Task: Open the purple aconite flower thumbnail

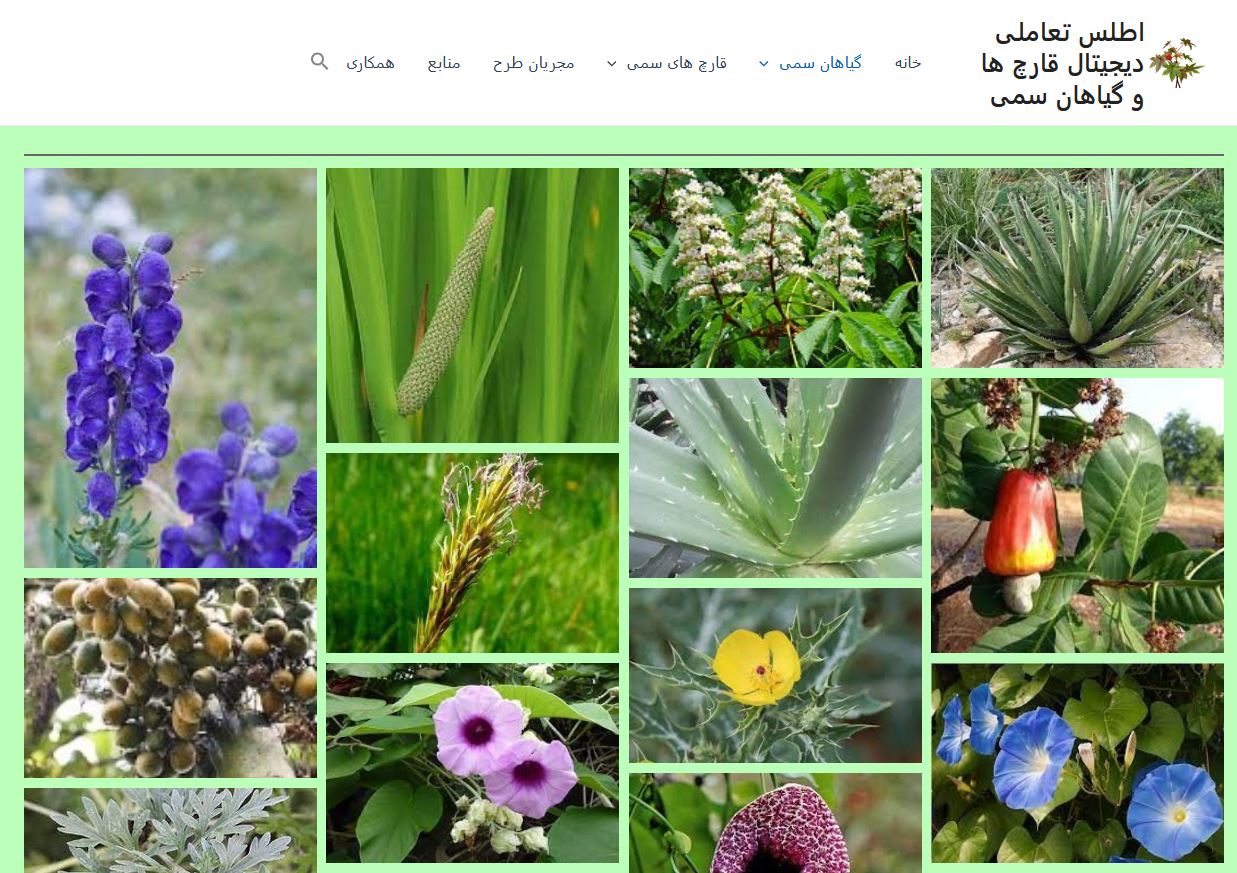Action: 170,368
